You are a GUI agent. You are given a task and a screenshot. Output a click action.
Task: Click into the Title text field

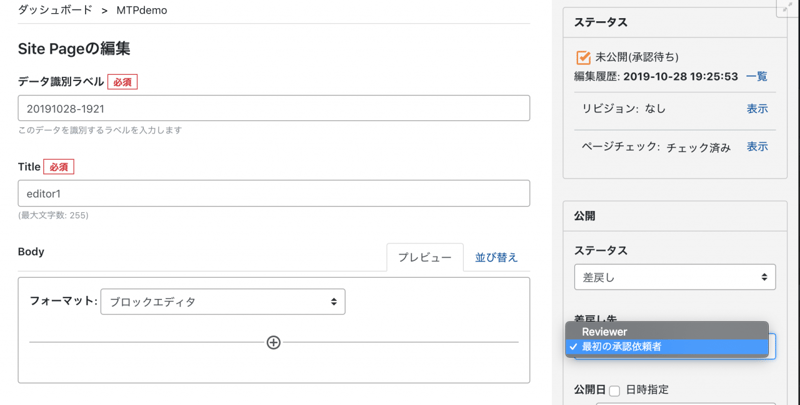point(273,193)
